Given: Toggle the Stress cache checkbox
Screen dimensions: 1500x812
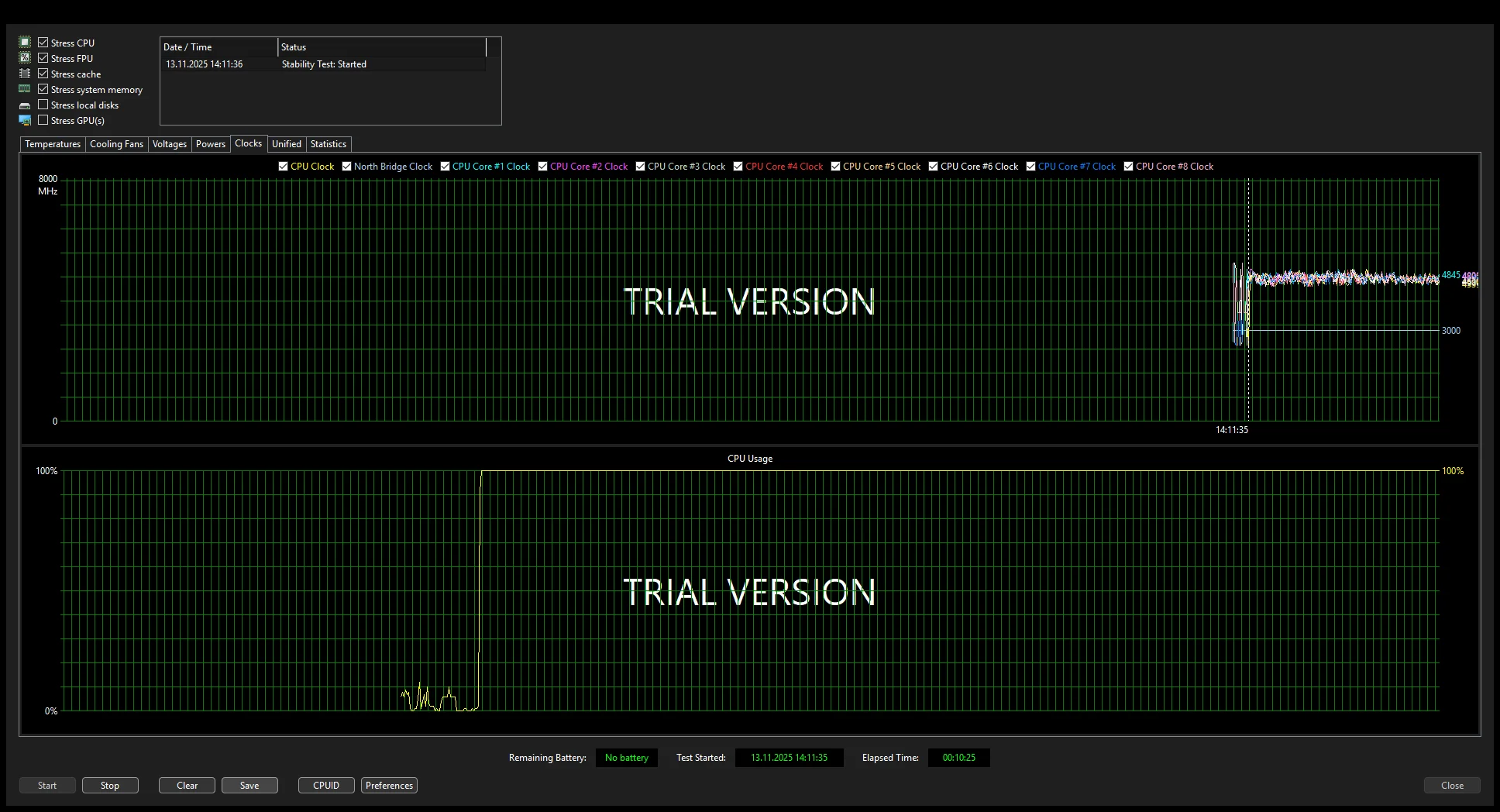Looking at the screenshot, I should pyautogui.click(x=43, y=74).
